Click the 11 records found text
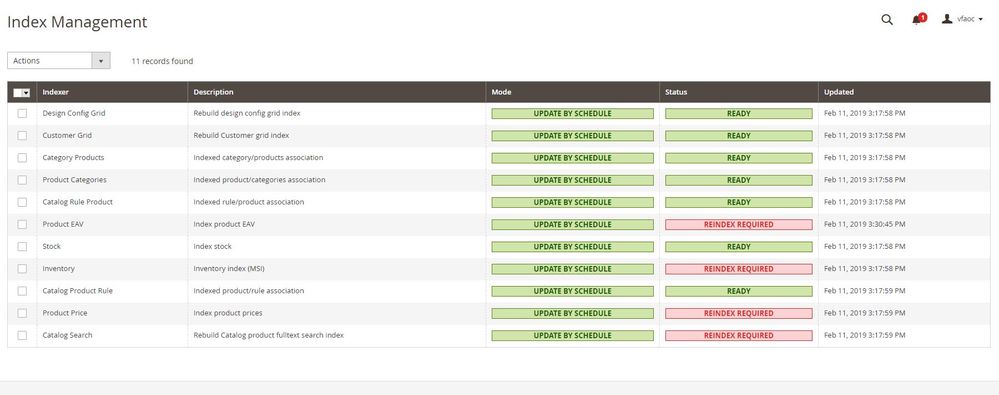 (x=162, y=61)
